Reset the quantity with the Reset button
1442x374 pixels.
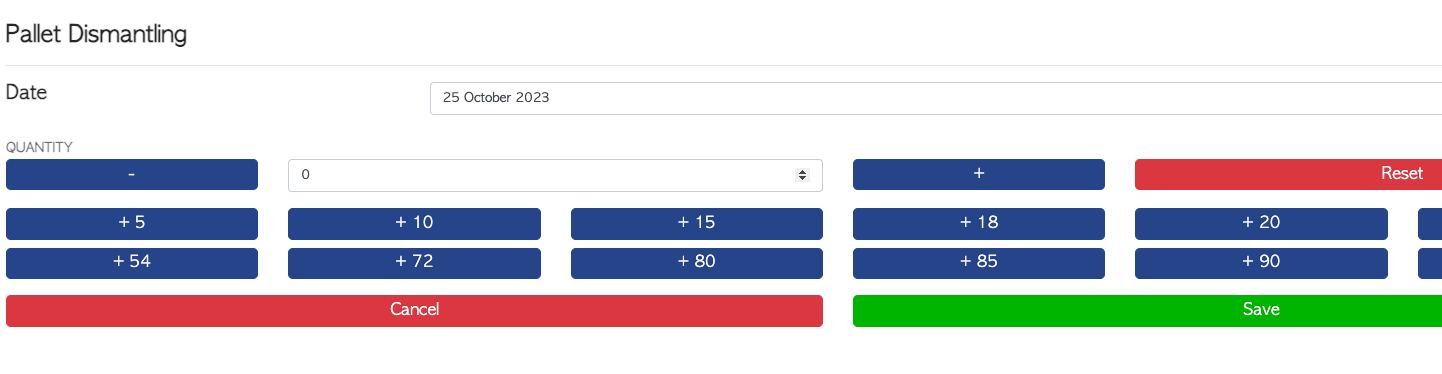tap(1288, 174)
